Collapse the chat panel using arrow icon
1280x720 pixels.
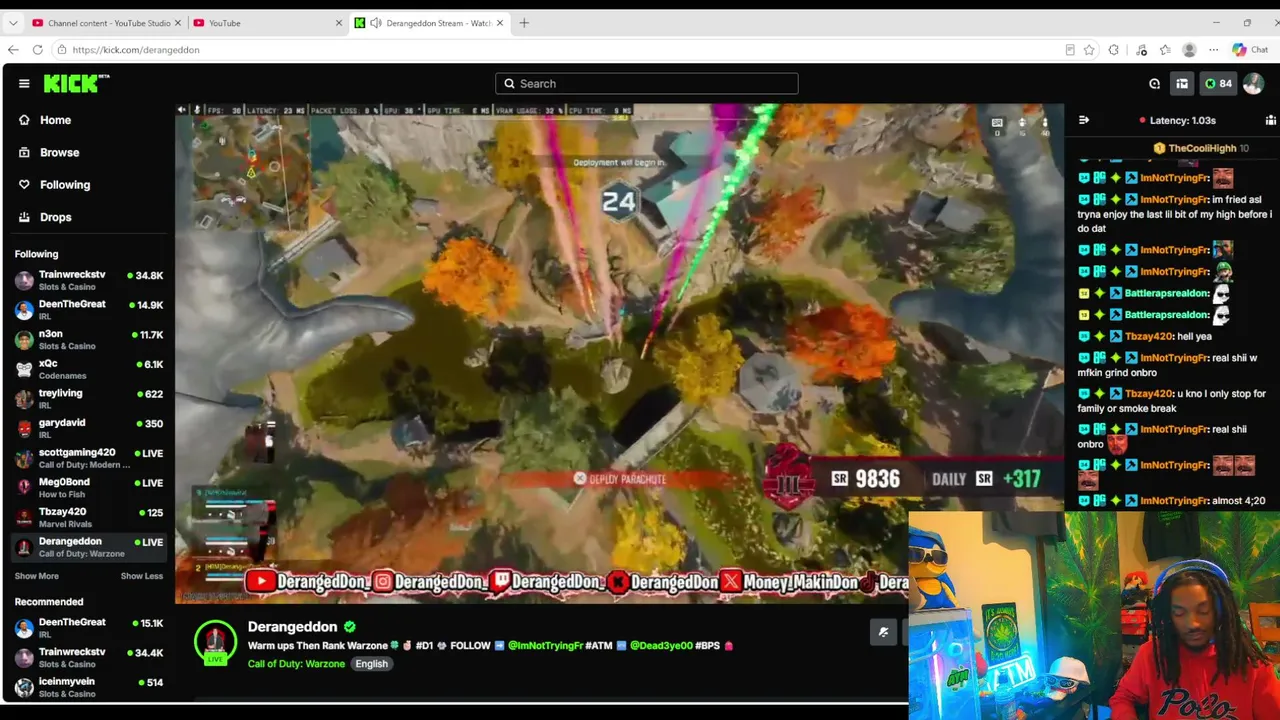click(1084, 120)
